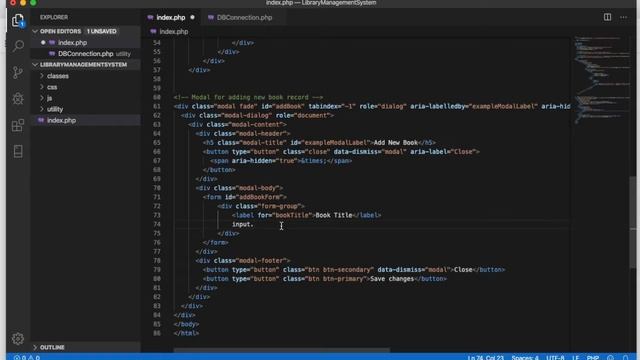
Task: Click index.php in the breadcrumb bar
Action: 173,31
